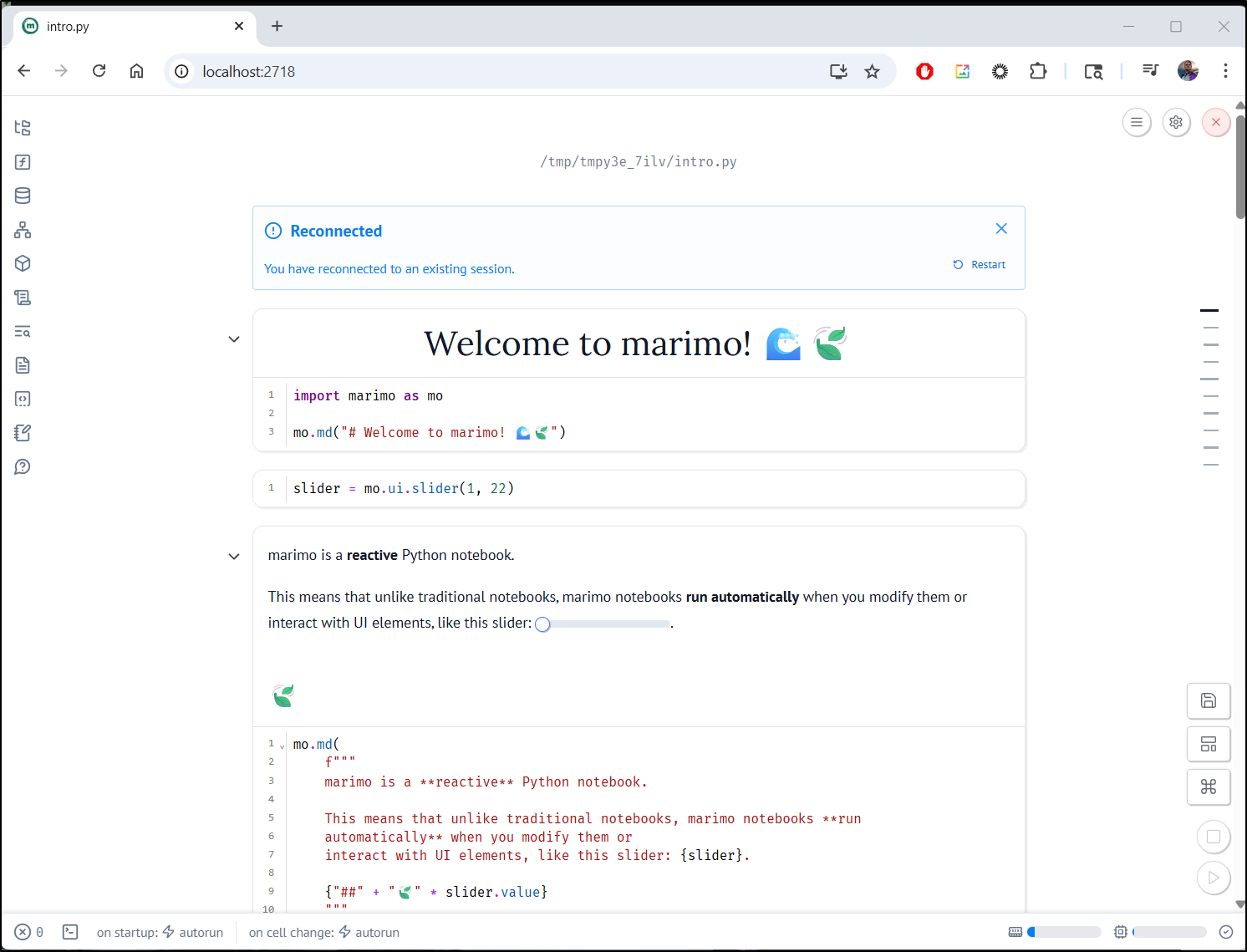Click the slider = mo.ui.slider code line

point(404,489)
